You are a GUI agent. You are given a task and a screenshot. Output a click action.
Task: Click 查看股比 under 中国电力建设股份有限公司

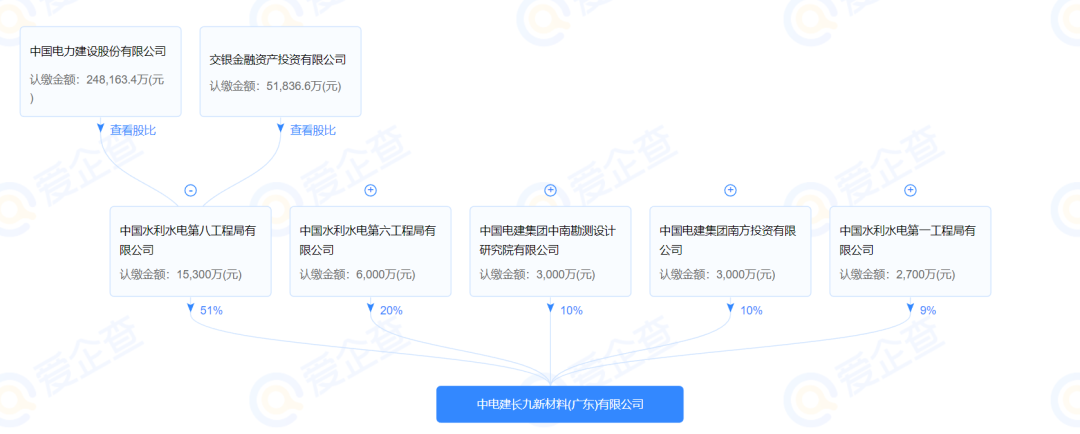click(132, 130)
